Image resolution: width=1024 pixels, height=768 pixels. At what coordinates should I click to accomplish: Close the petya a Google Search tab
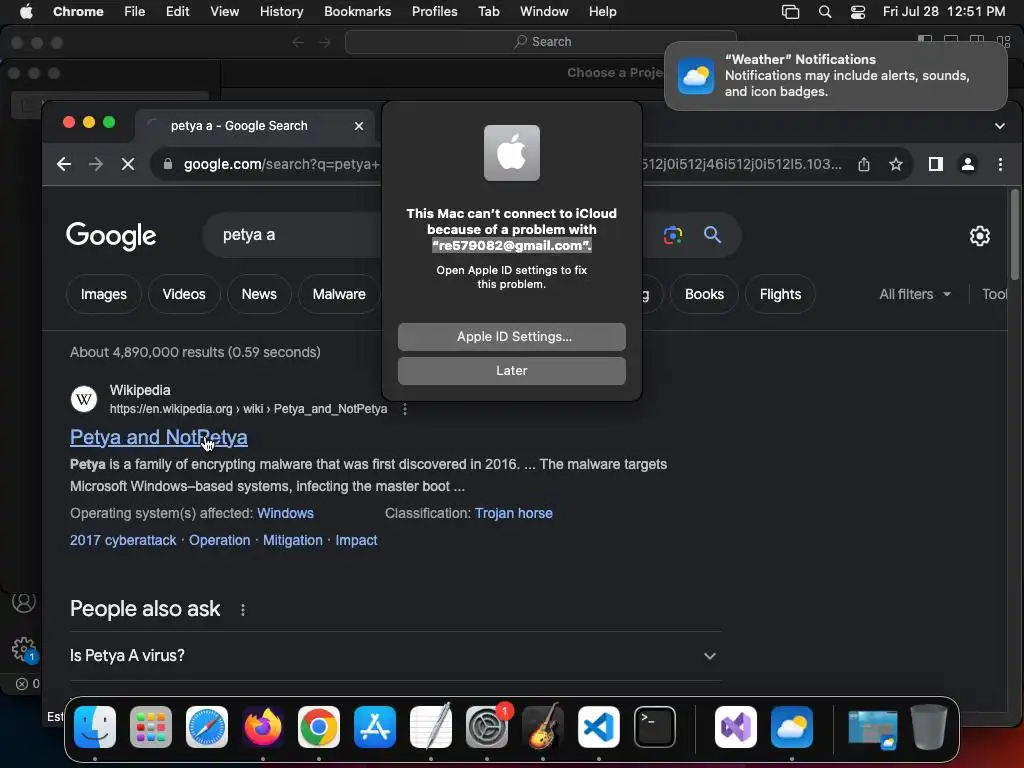359,126
